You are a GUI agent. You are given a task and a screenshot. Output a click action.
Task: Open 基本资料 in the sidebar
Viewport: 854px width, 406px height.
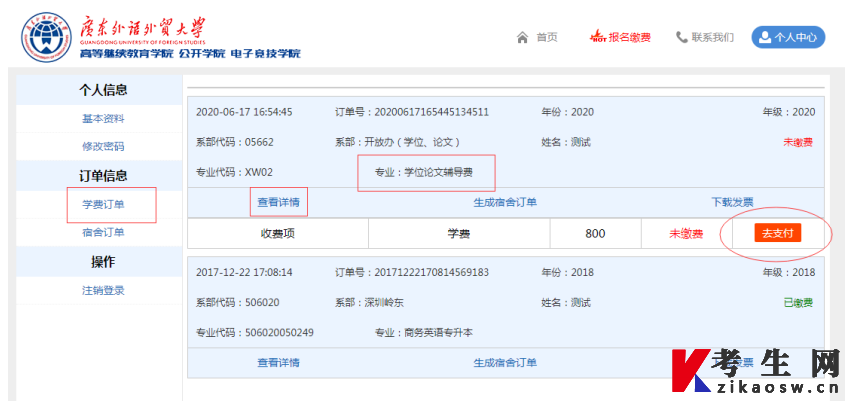point(103,119)
